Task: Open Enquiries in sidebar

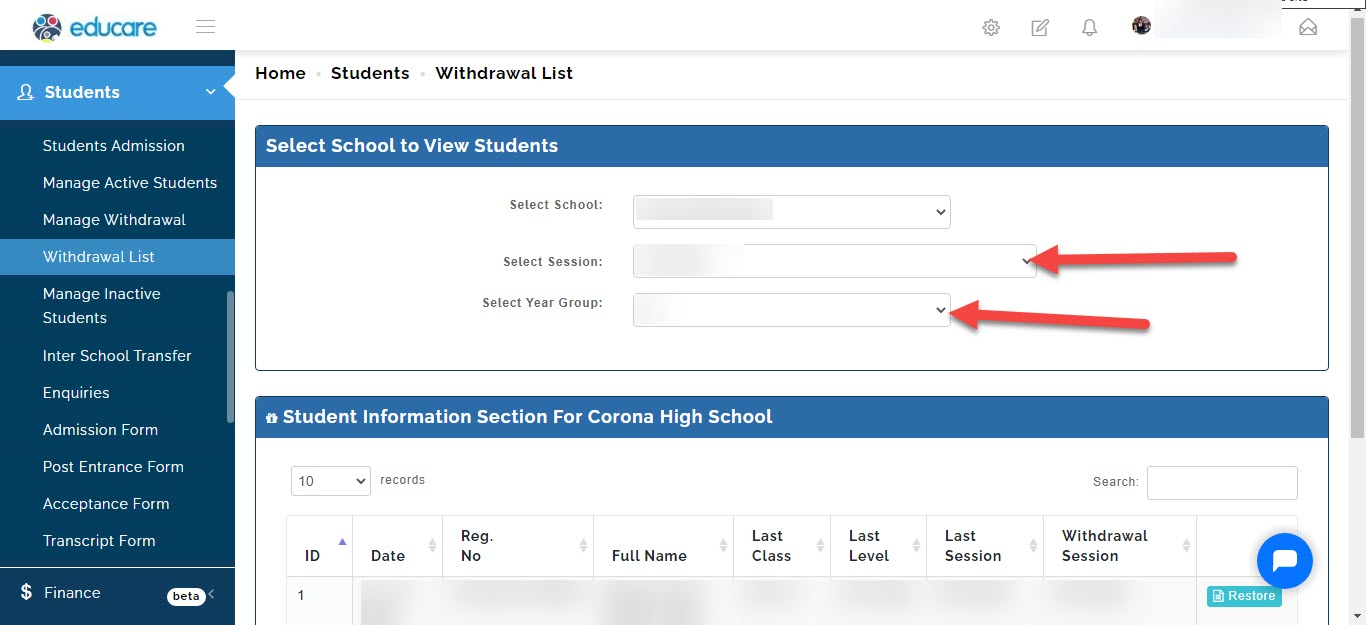Action: pos(76,393)
